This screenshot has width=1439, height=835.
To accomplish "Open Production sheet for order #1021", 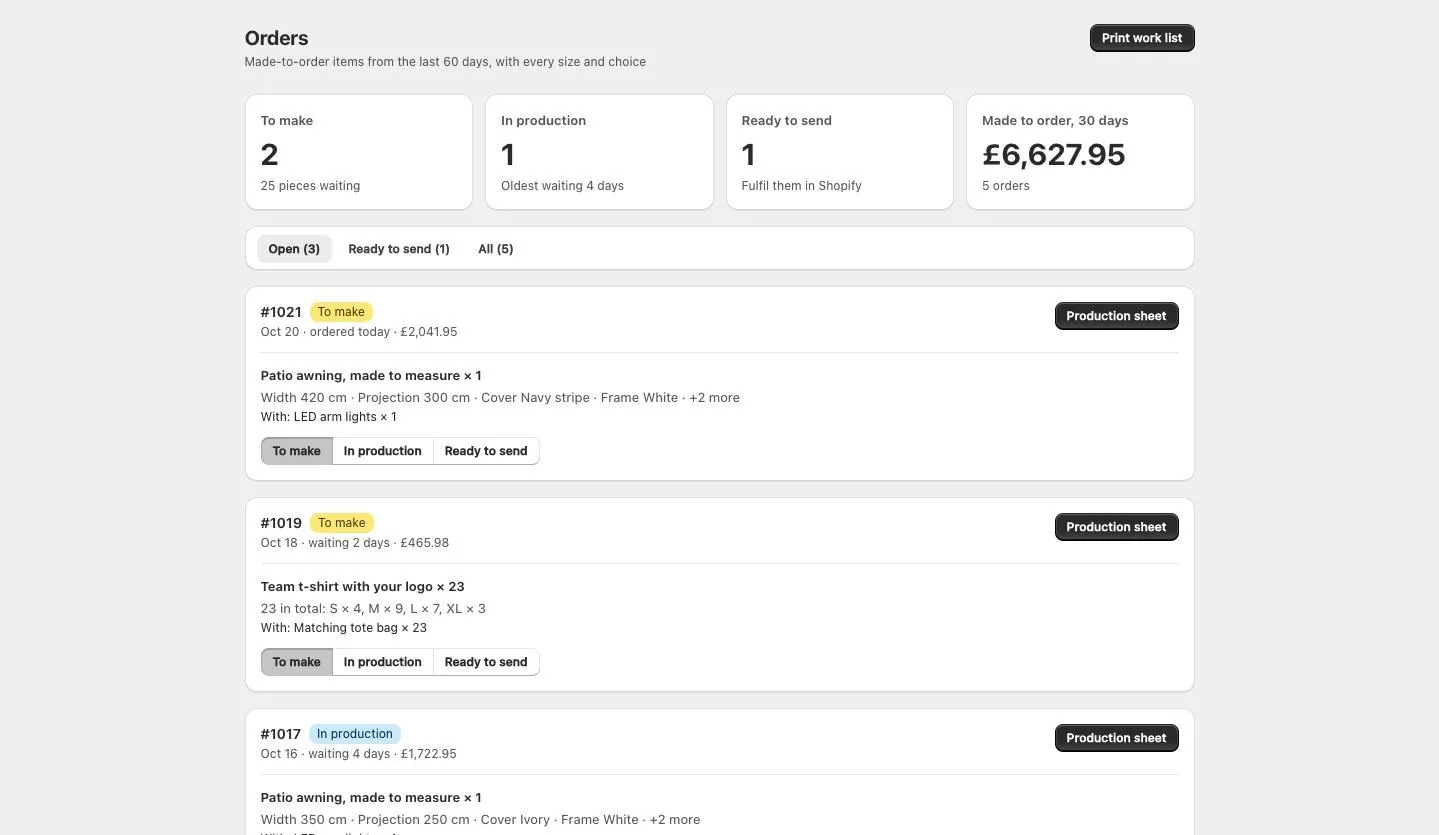I will pyautogui.click(x=1116, y=316).
